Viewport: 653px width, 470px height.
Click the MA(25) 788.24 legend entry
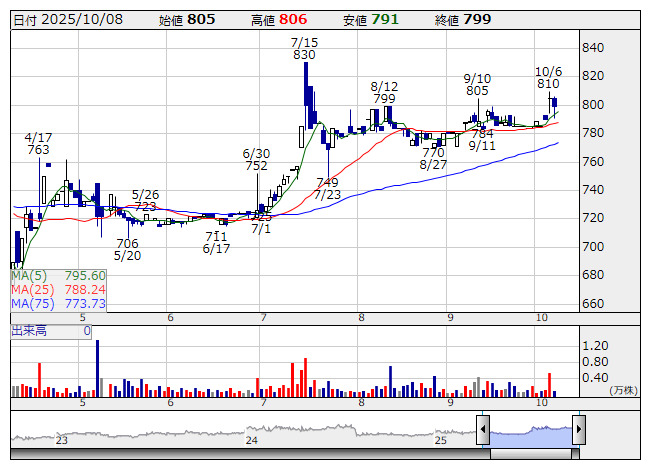(x=58, y=289)
